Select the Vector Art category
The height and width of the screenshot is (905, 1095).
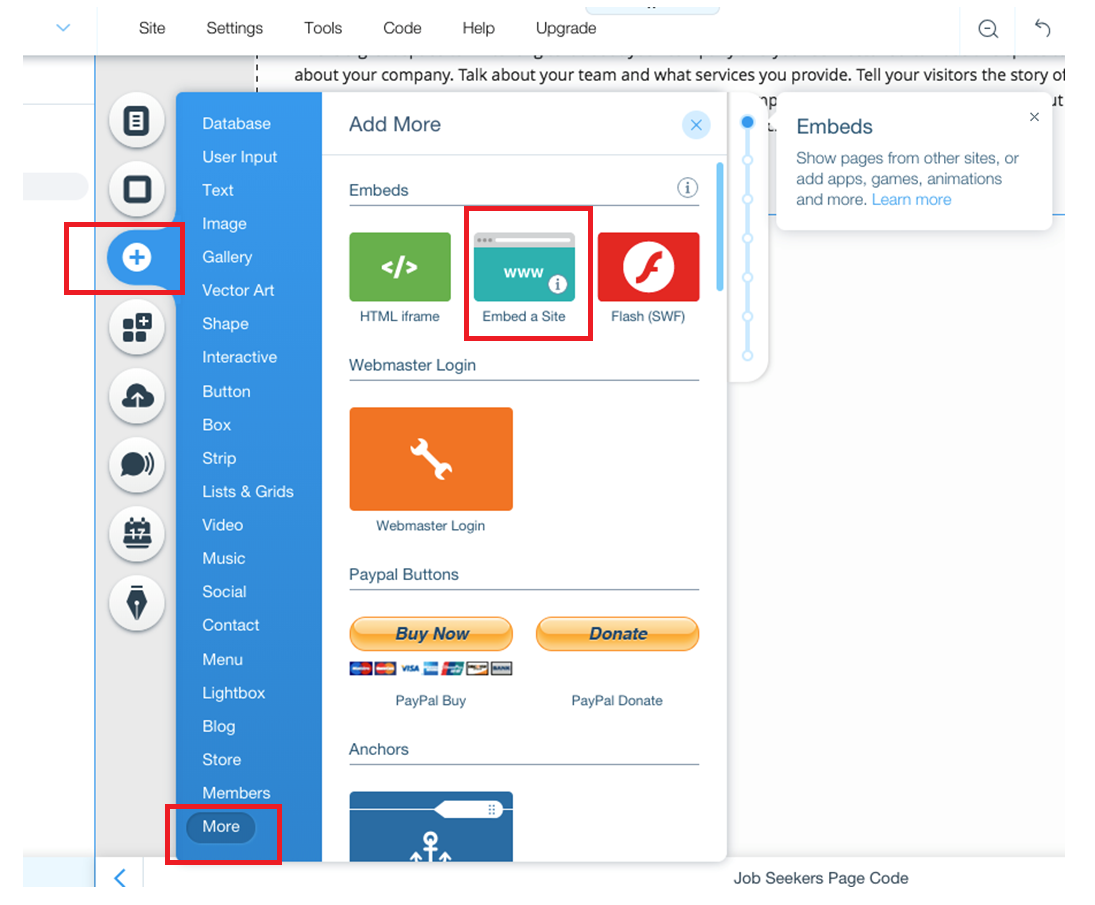click(238, 290)
